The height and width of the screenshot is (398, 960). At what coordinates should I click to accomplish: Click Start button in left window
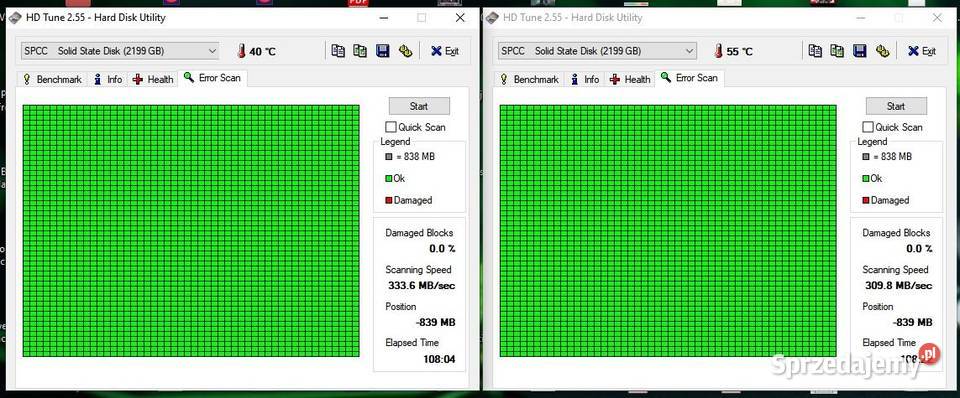pos(419,106)
